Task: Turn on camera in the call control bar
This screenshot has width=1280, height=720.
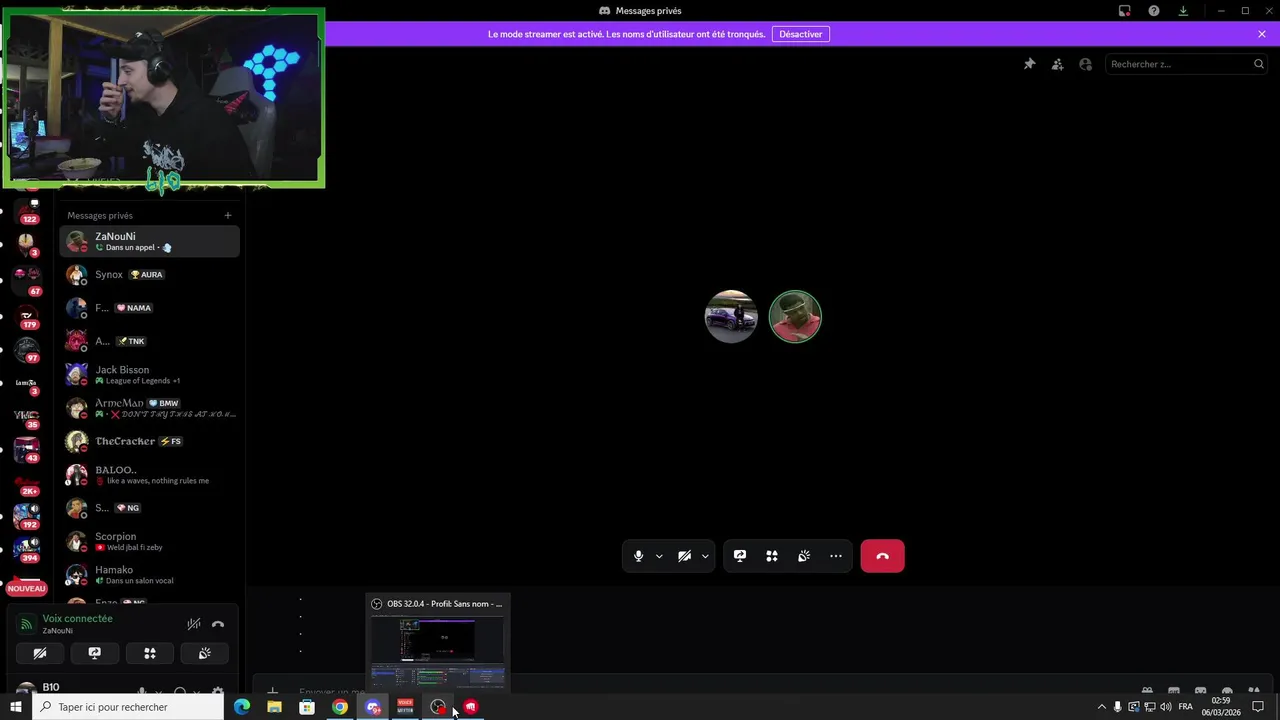Action: 684,556
